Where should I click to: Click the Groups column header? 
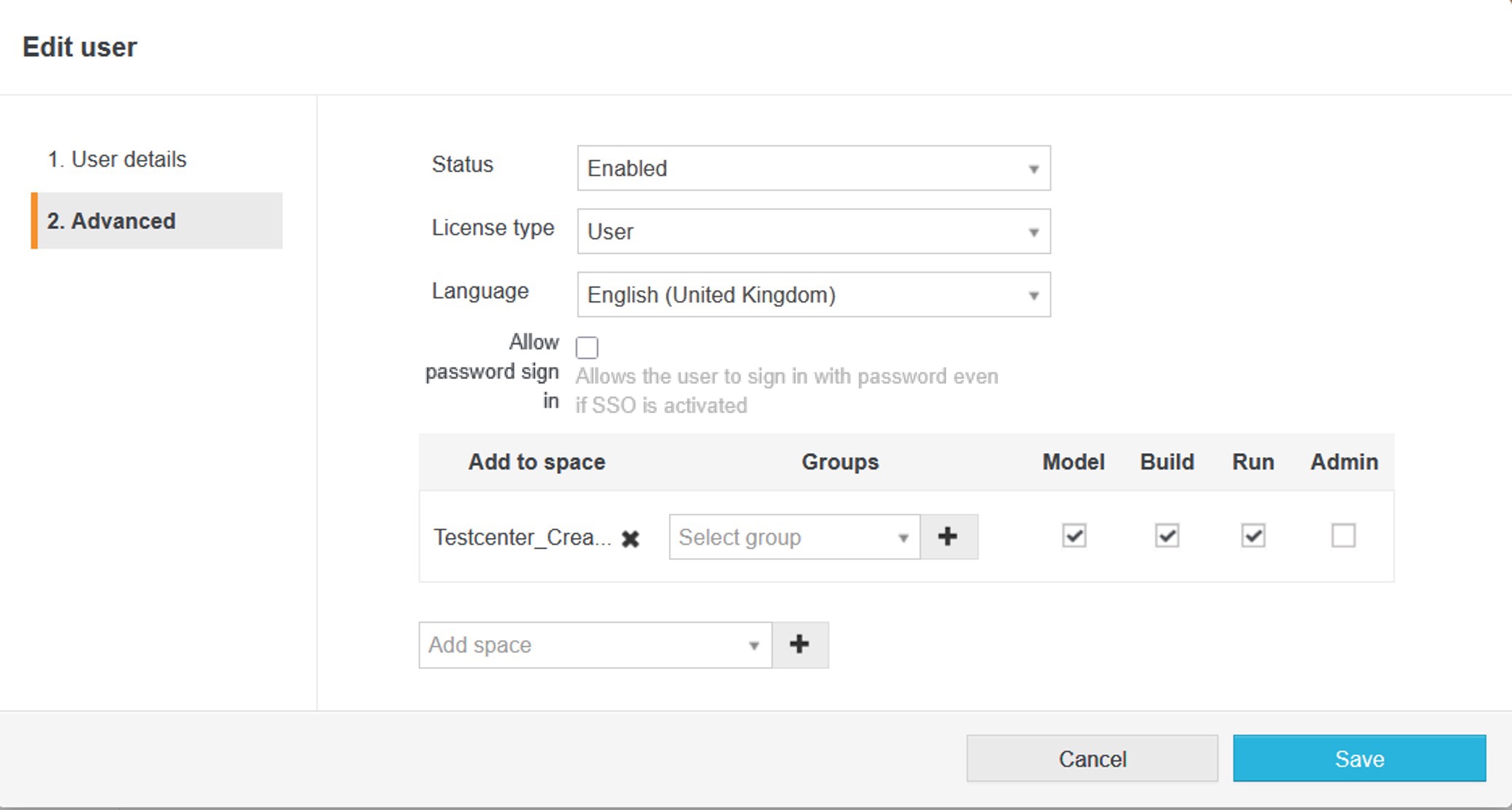tap(840, 462)
